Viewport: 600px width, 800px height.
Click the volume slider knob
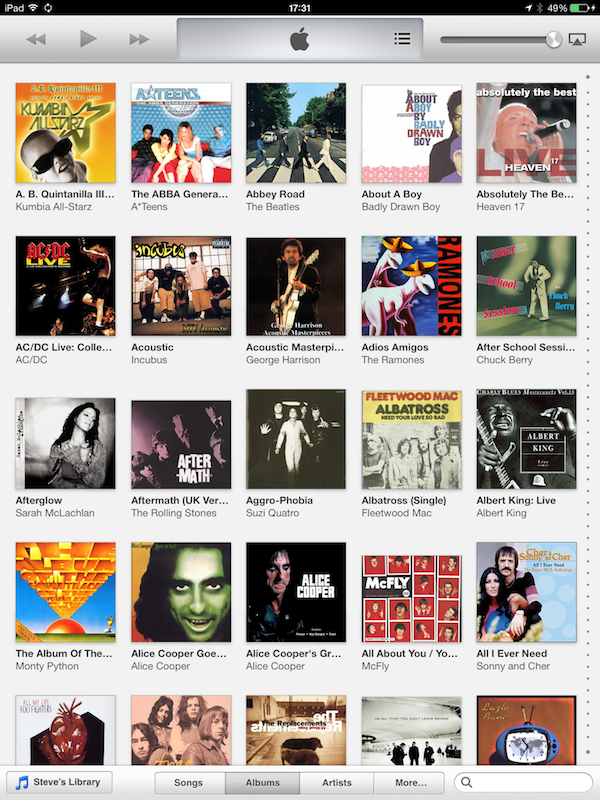(x=553, y=39)
